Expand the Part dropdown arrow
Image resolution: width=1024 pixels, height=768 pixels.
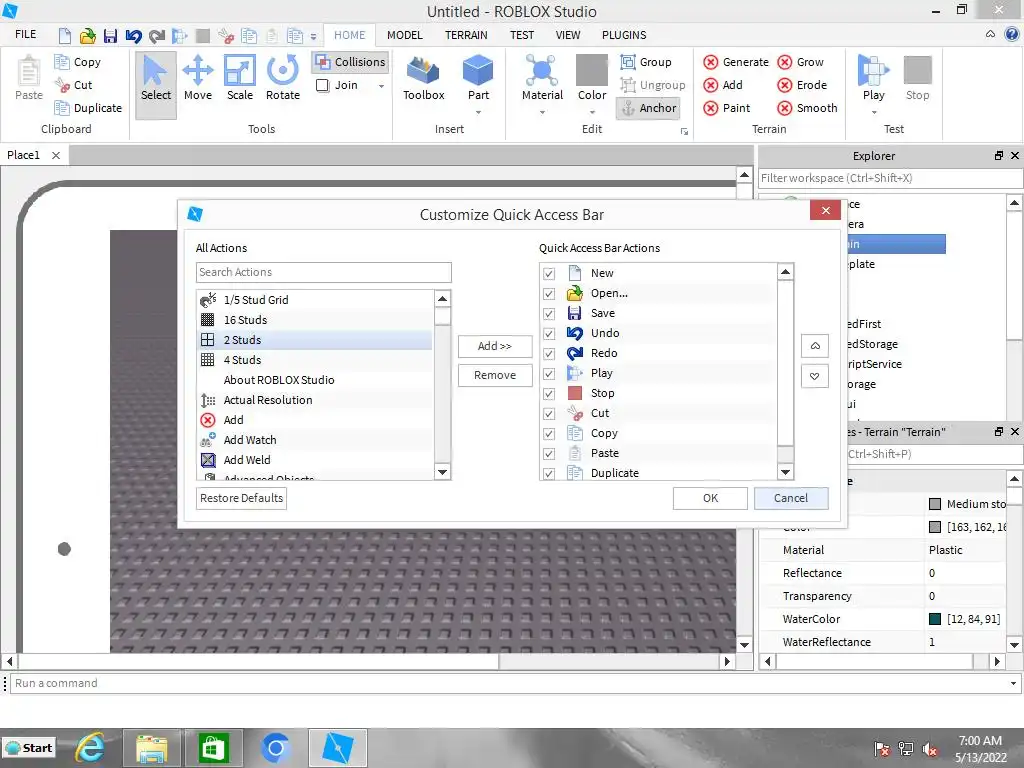tap(478, 112)
